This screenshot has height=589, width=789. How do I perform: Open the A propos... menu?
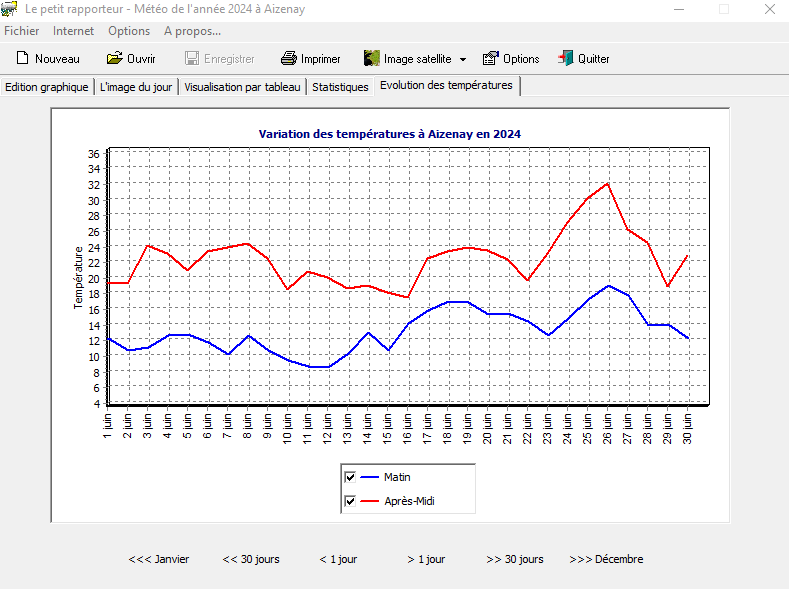192,31
